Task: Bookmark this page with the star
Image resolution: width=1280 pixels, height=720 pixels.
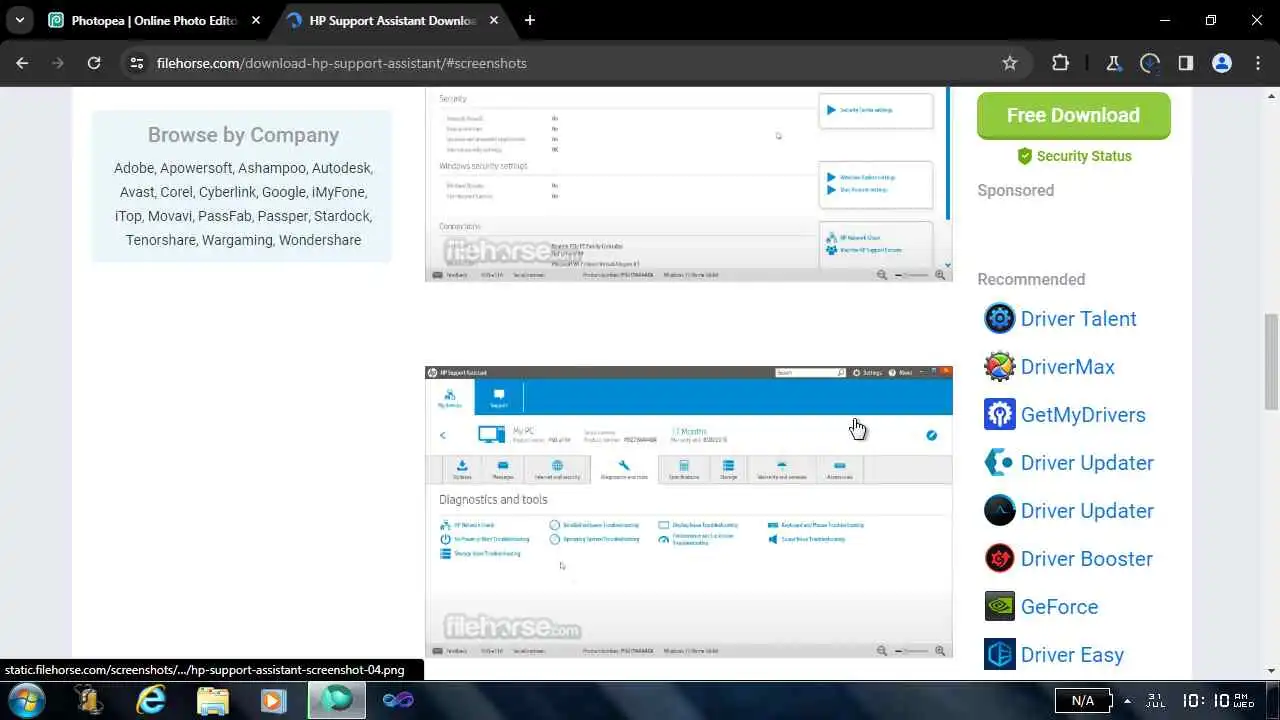Action: pyautogui.click(x=1010, y=63)
